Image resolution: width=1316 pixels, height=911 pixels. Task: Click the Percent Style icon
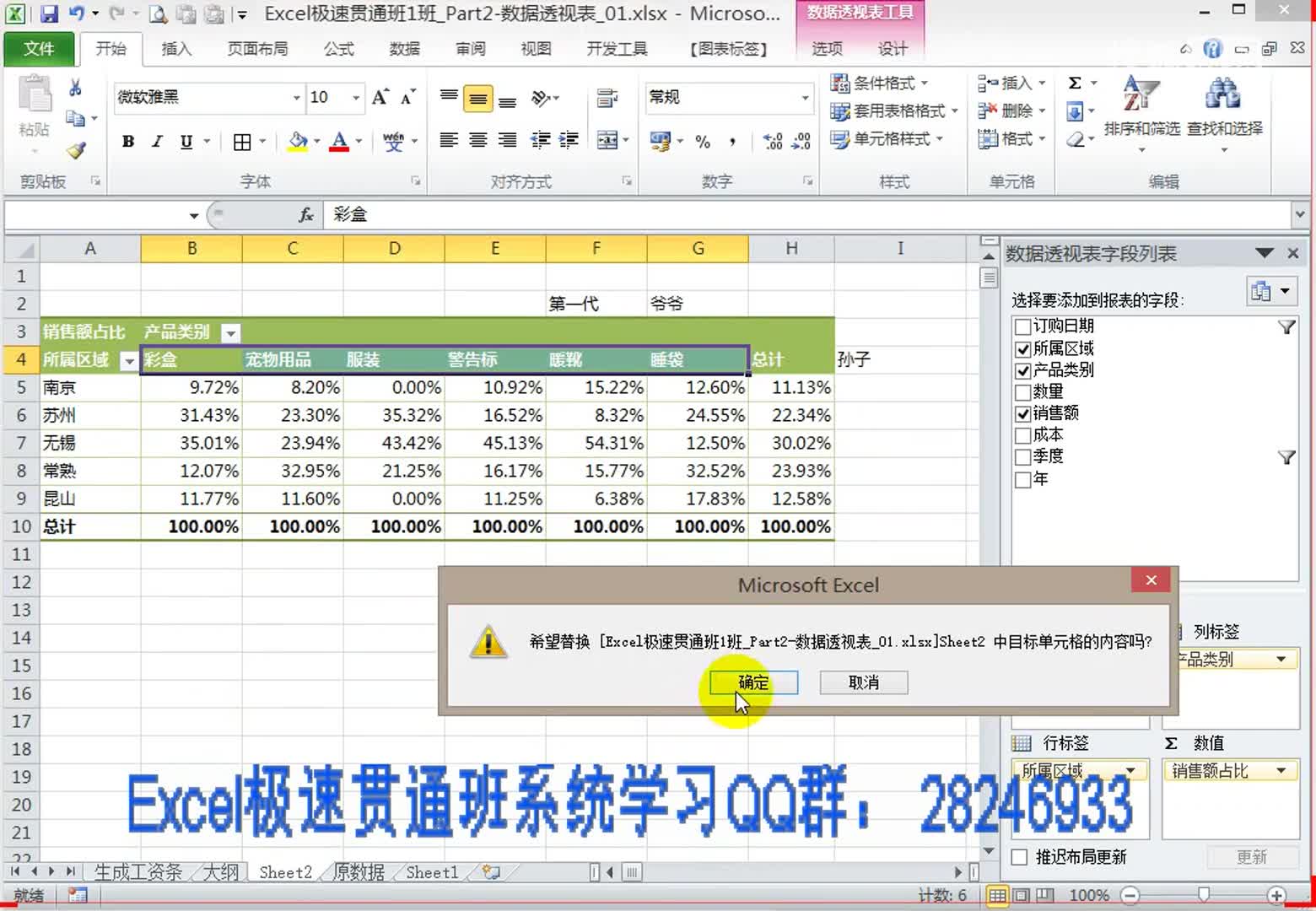pyautogui.click(x=703, y=142)
